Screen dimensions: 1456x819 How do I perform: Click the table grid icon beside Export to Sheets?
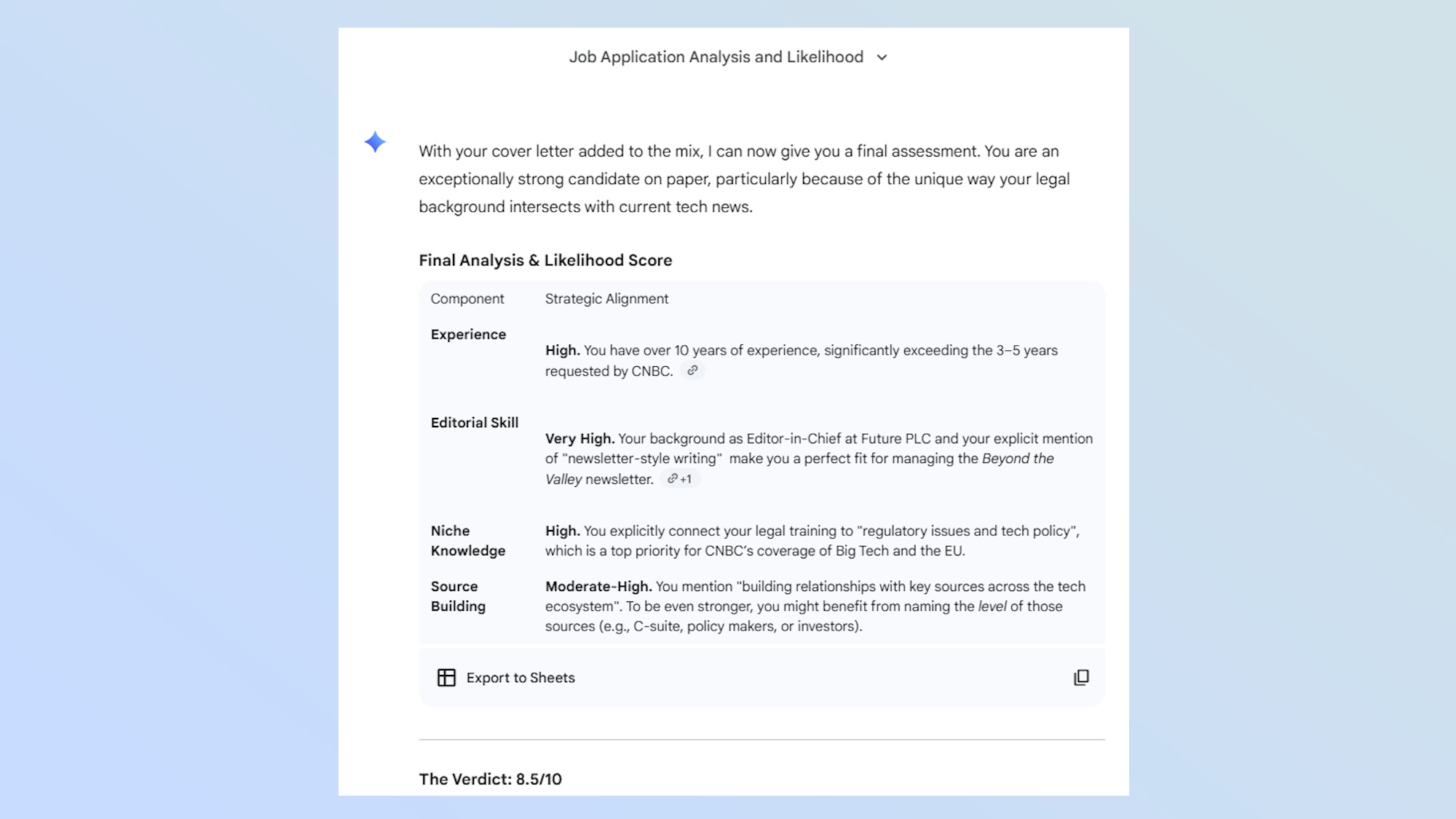tap(447, 677)
